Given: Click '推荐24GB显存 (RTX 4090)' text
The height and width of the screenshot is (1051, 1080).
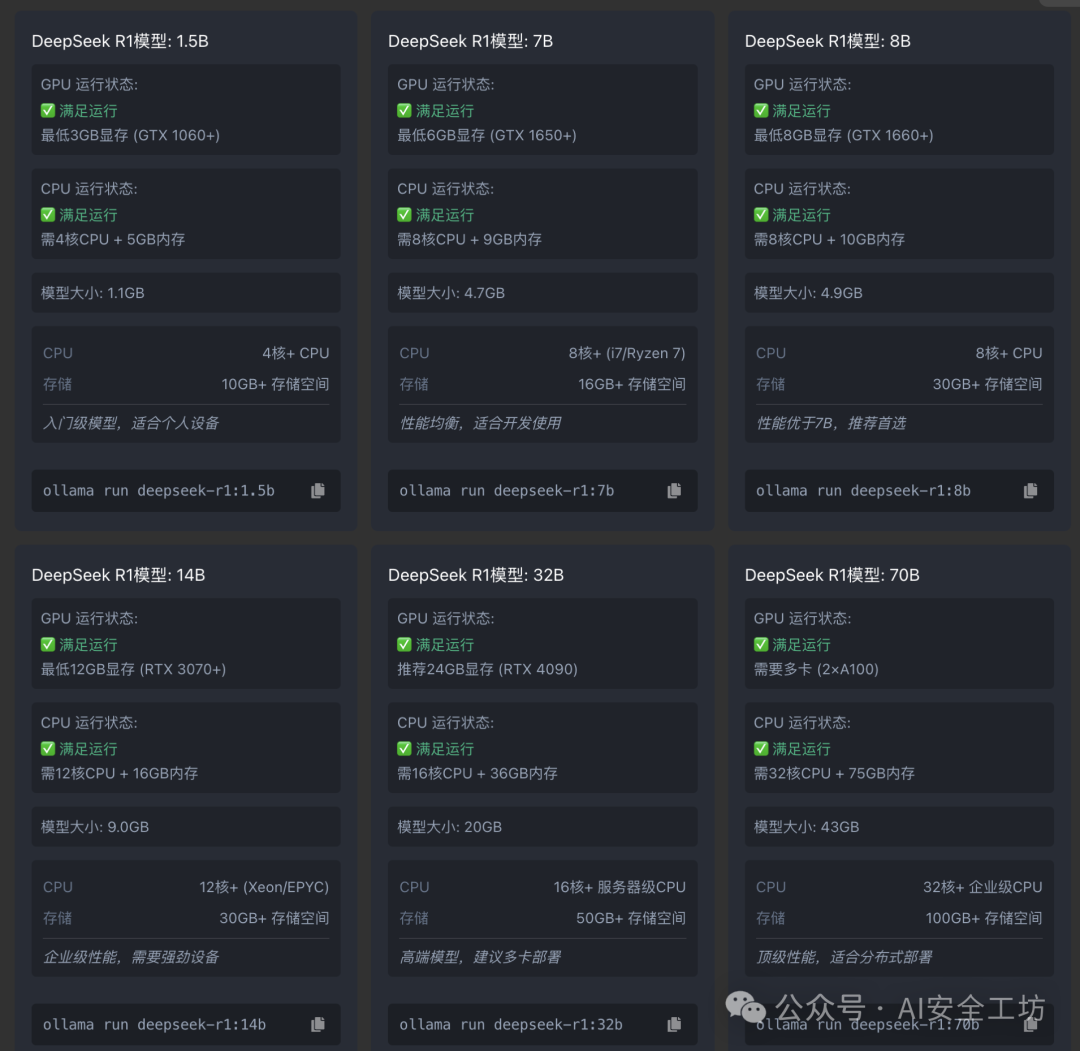Looking at the screenshot, I should coord(488,669).
